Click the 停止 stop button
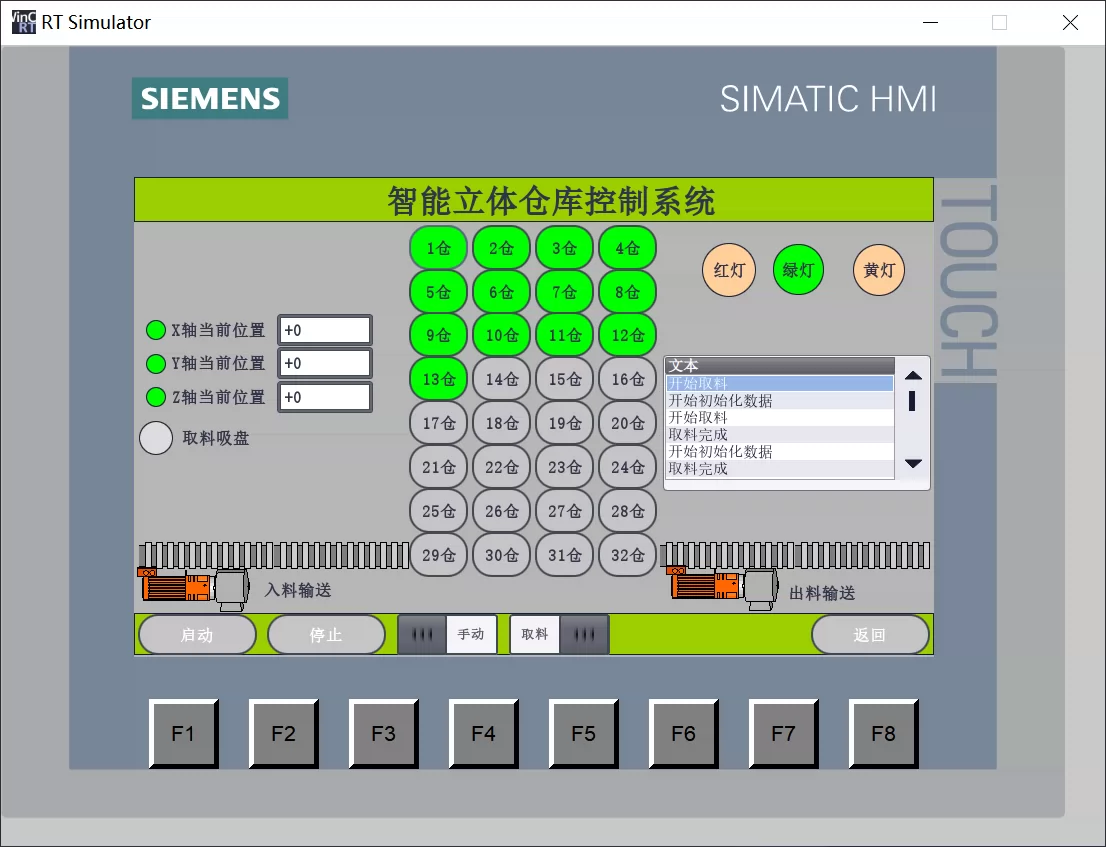Screen dimensions: 1106x847 [x=327, y=635]
